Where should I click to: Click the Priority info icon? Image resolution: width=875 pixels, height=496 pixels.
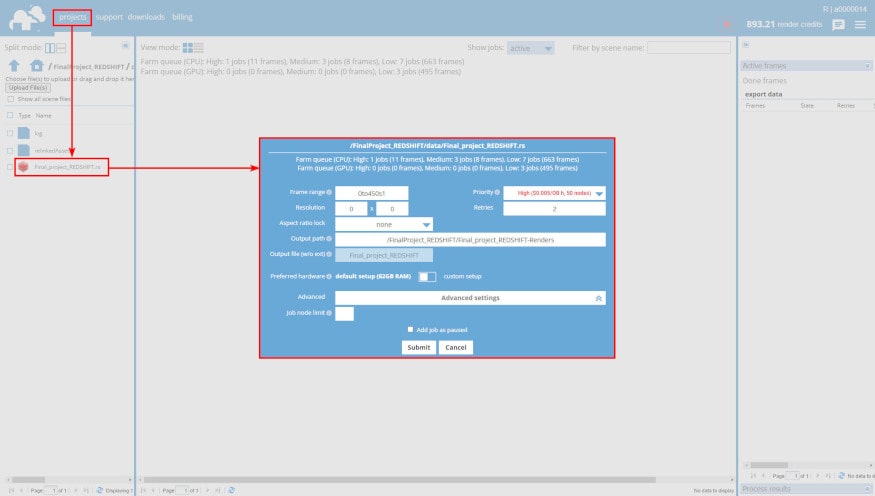click(497, 192)
